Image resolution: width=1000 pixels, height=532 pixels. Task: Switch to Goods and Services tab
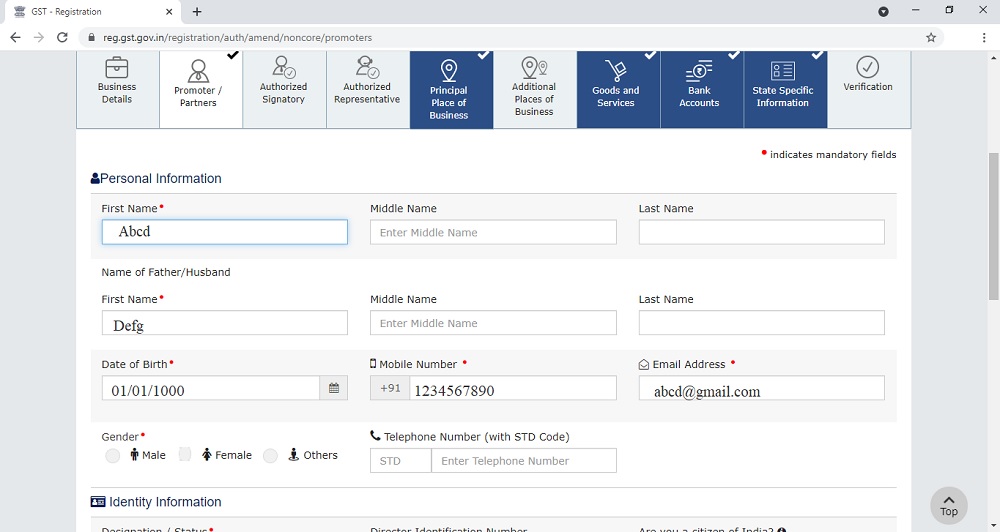[619, 89]
